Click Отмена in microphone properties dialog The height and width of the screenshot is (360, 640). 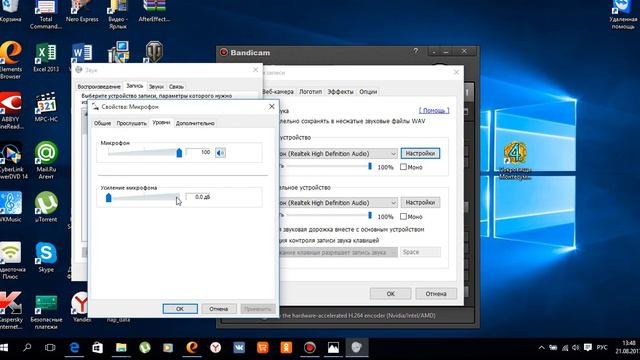click(219, 309)
